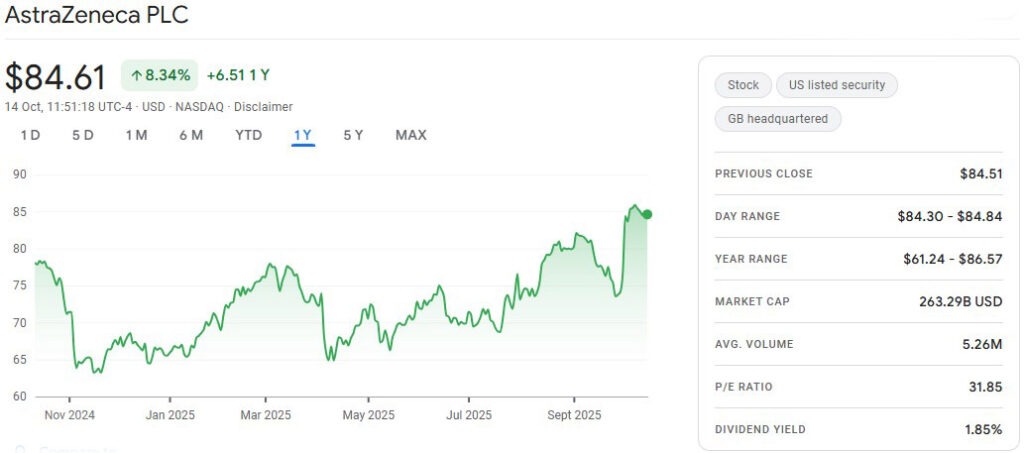
Task: Switch chart to 1 M range
Action: pyautogui.click(x=136, y=135)
